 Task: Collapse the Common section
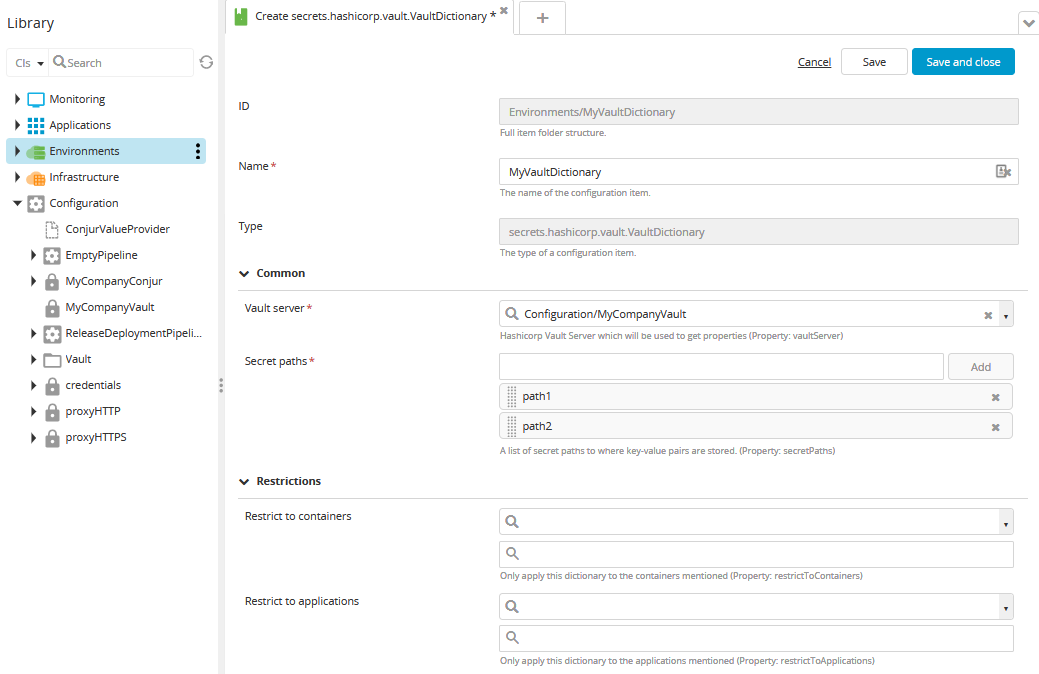244,273
